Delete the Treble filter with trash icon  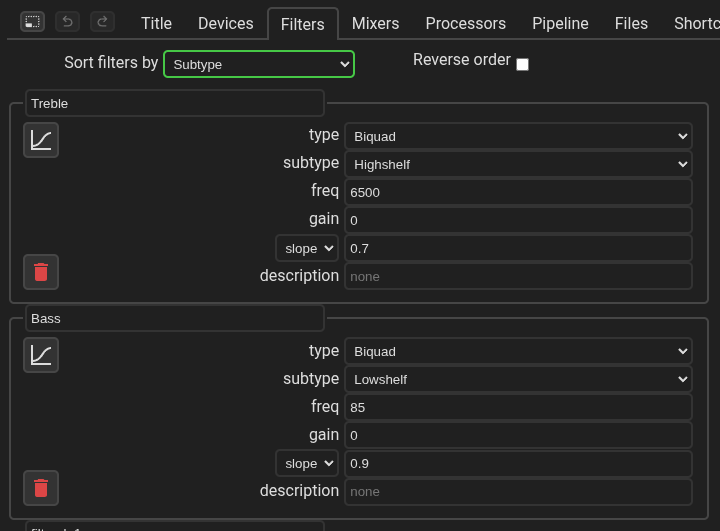click(x=41, y=272)
